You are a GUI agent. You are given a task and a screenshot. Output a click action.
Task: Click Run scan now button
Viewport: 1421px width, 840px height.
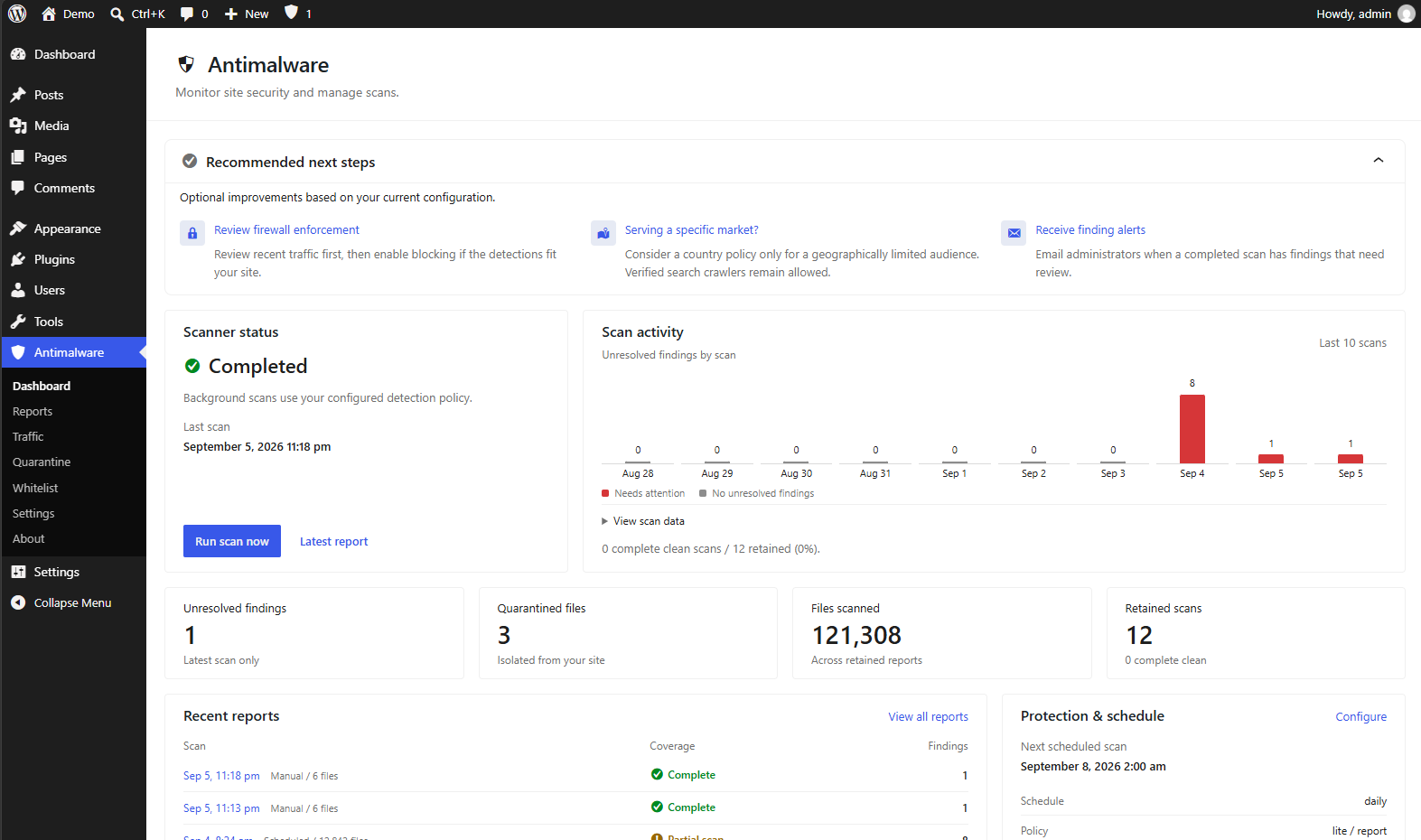click(232, 541)
